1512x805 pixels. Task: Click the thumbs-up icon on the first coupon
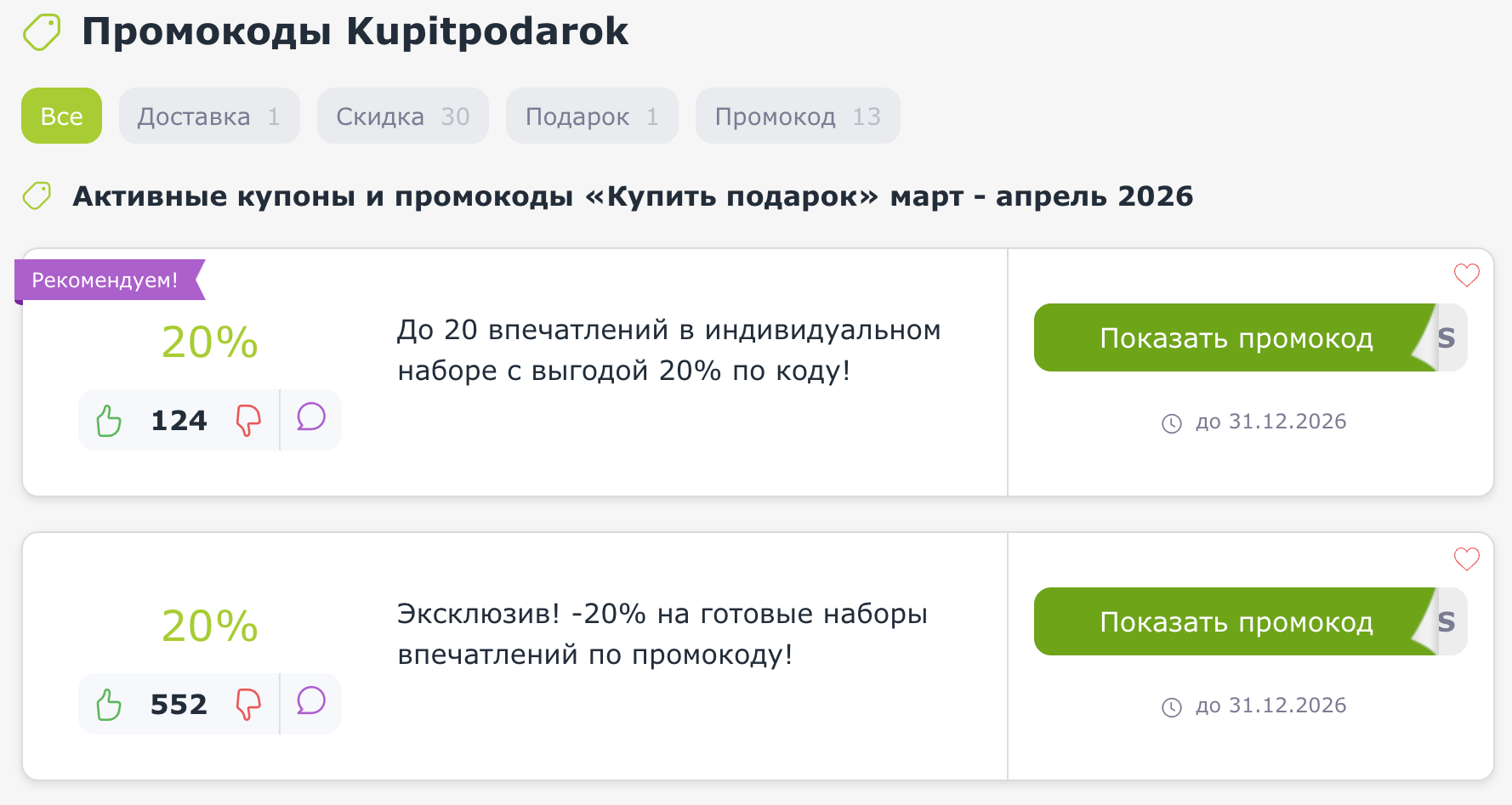point(108,419)
